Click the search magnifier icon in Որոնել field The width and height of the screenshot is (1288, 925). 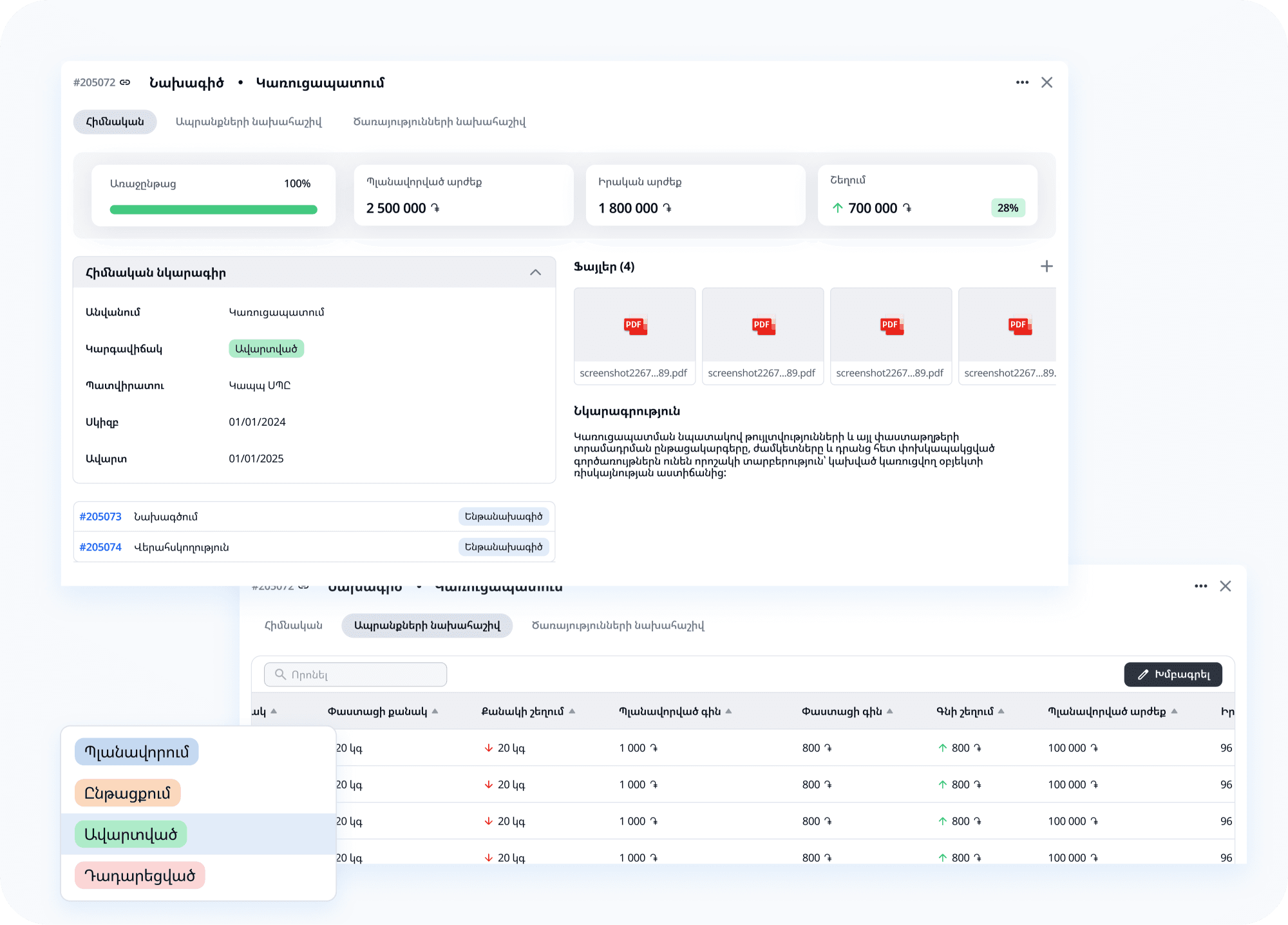pos(280,674)
